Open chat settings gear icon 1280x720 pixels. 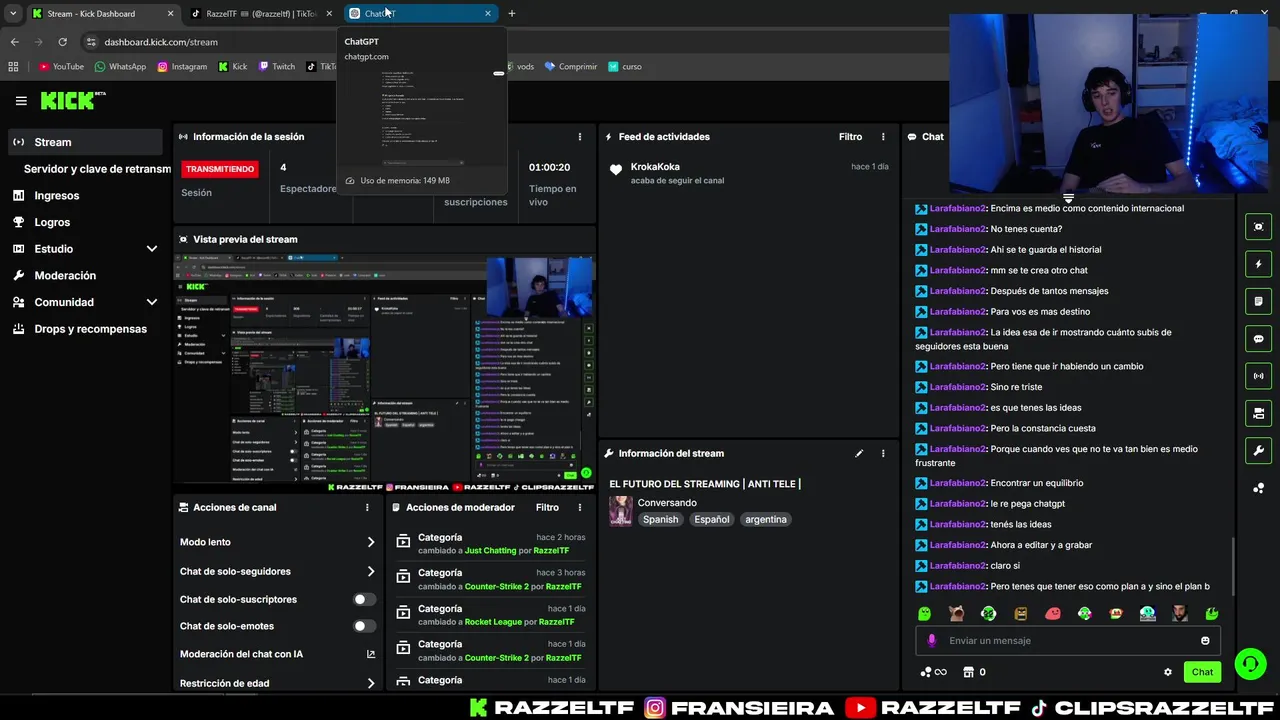tap(1167, 672)
